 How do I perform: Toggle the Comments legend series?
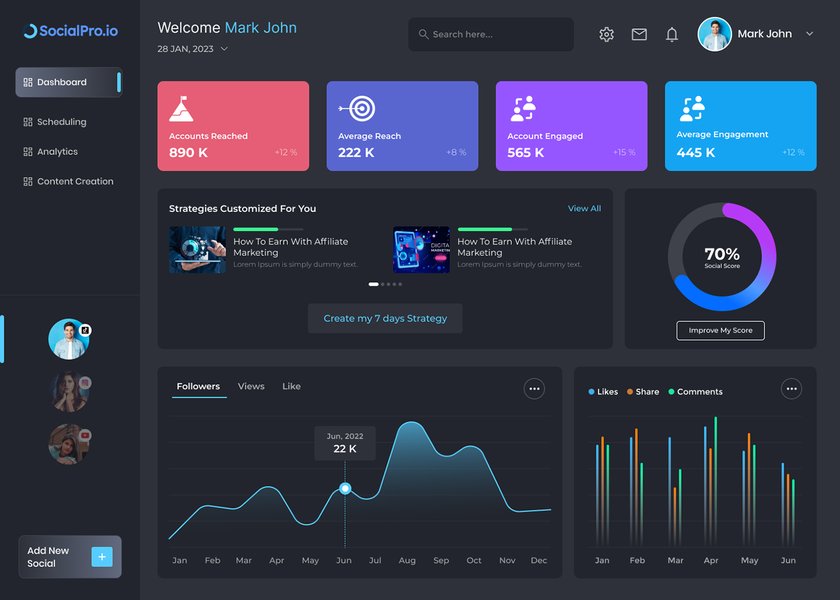[x=695, y=392]
